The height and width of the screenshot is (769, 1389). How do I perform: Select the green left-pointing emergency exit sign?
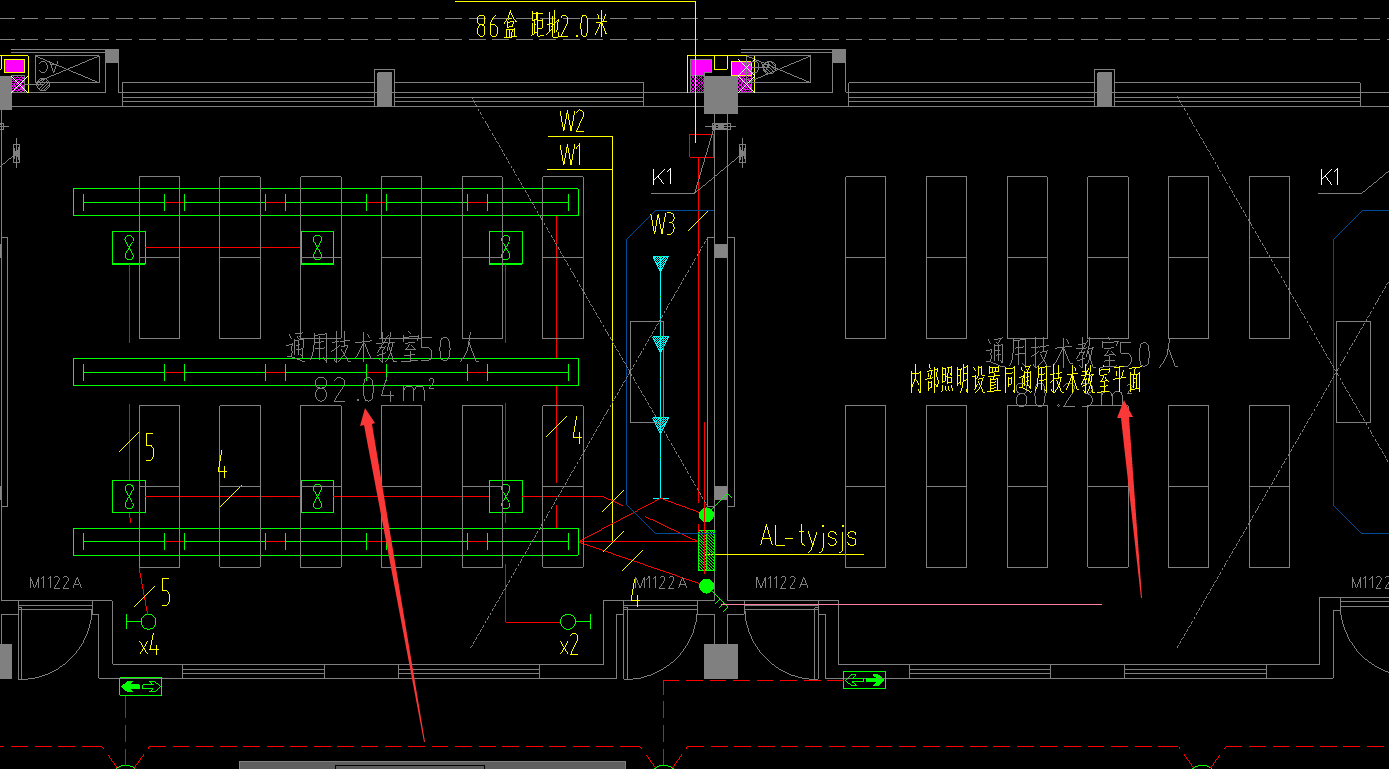(140, 686)
